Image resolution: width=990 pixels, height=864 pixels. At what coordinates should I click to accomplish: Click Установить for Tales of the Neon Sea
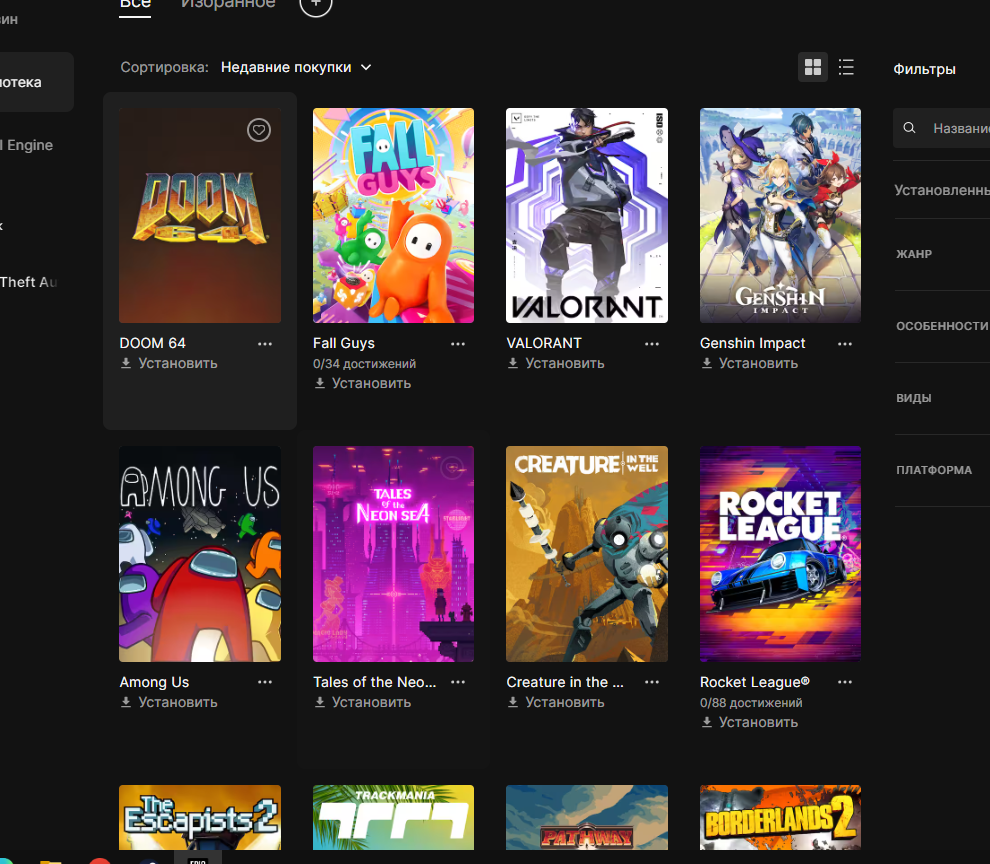371,702
